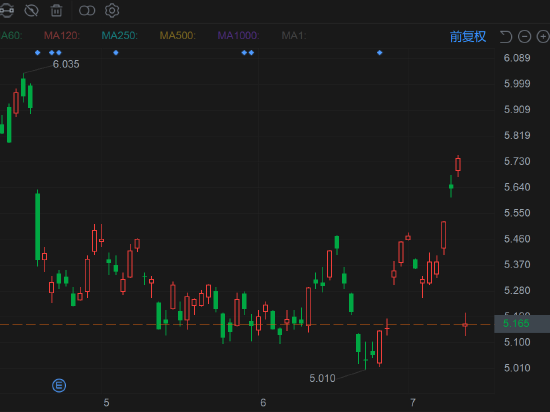The height and width of the screenshot is (412, 550).
Task: Open chart settings gear icon
Action: 112,11
